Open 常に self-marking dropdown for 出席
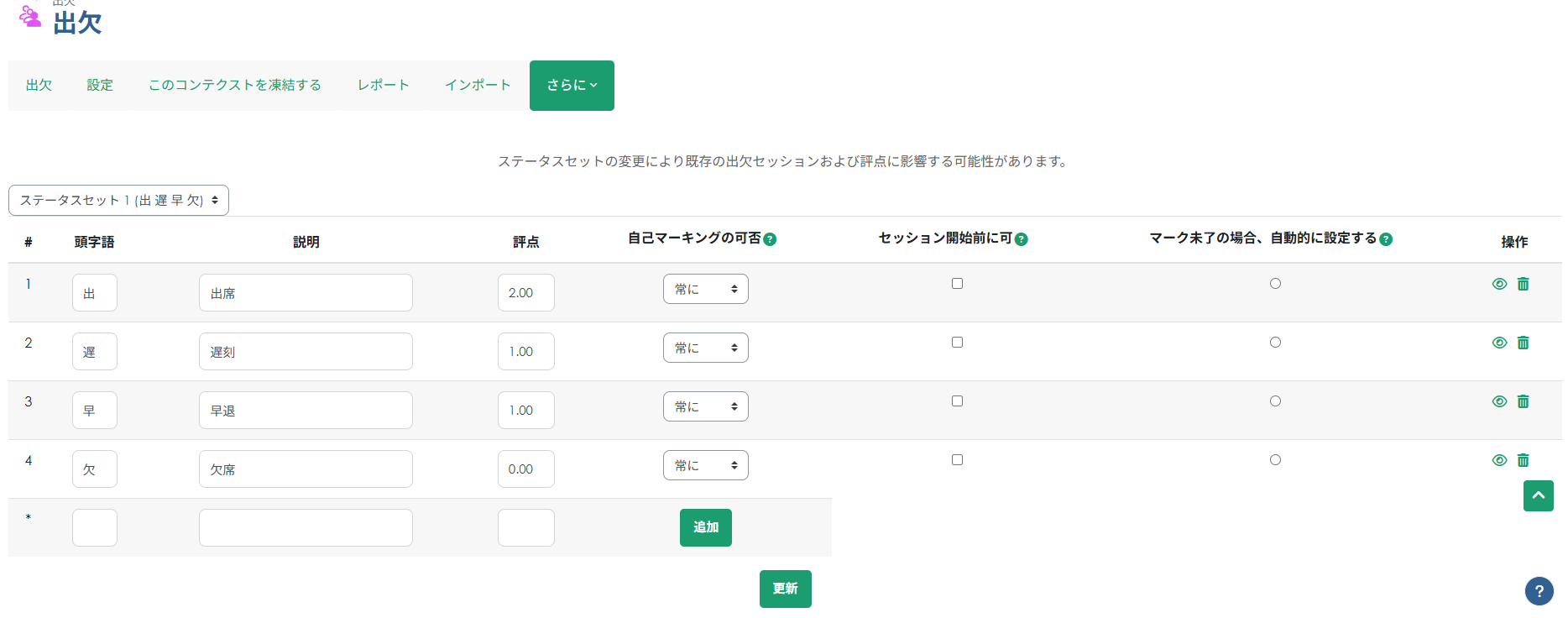Screen dimensions: 1568x618 click(x=705, y=290)
